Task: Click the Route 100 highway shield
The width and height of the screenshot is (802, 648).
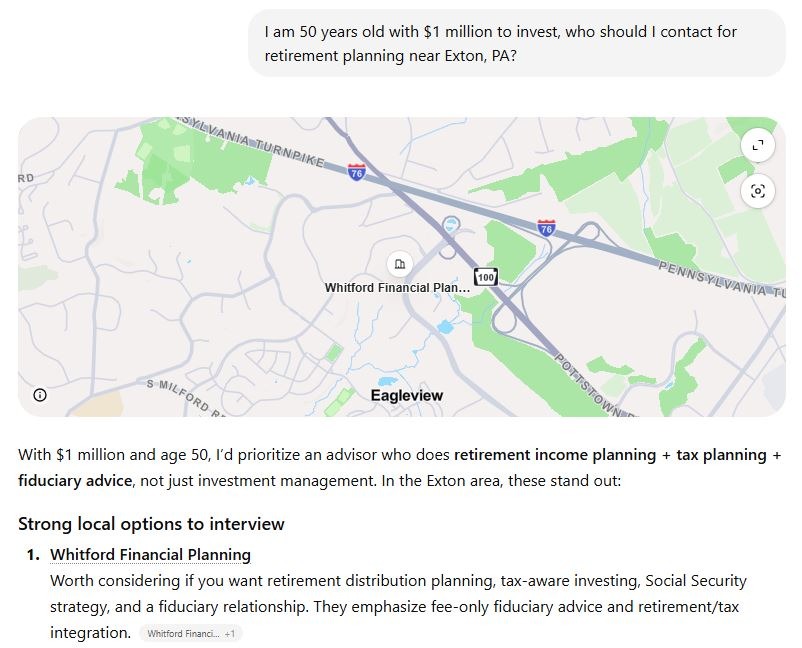Action: pyautogui.click(x=486, y=277)
